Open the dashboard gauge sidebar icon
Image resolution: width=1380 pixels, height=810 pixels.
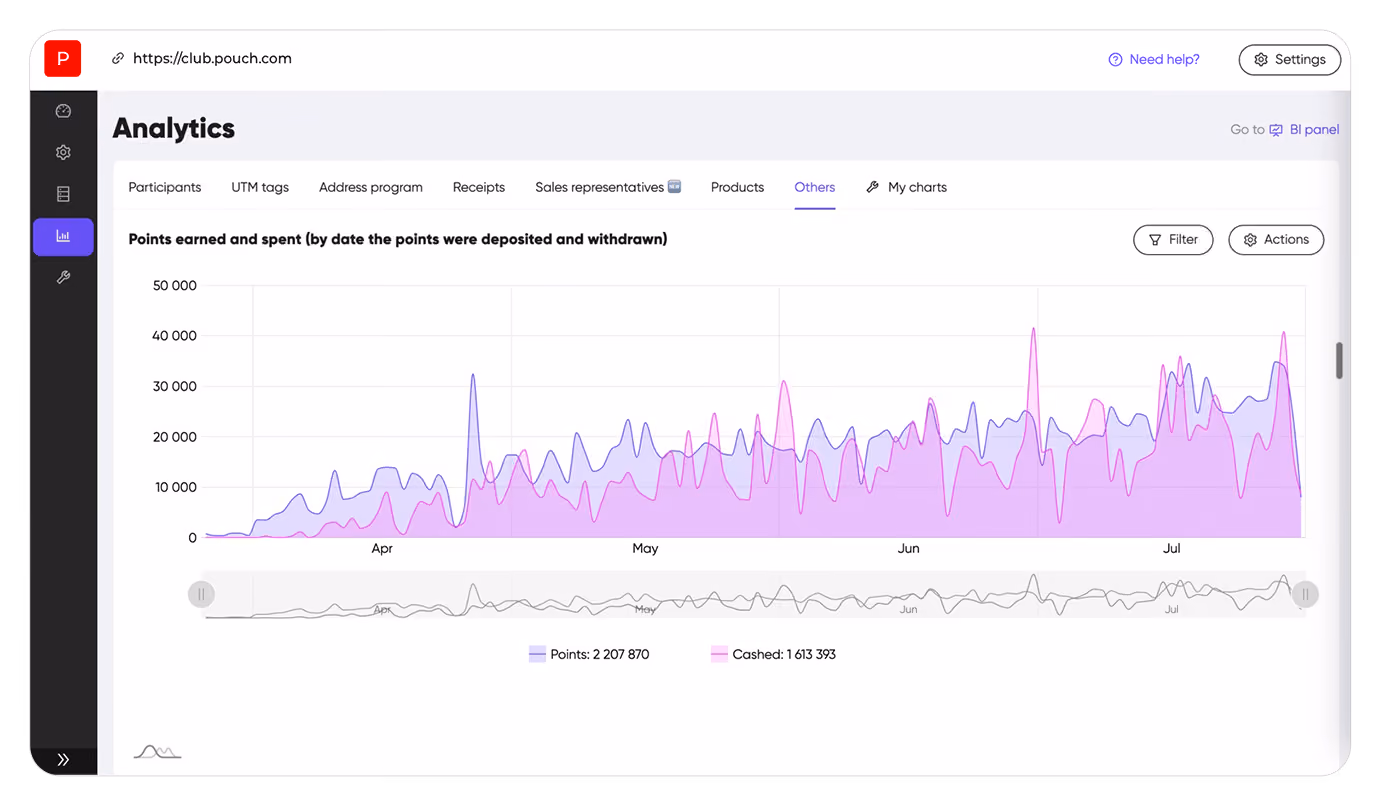pos(63,111)
